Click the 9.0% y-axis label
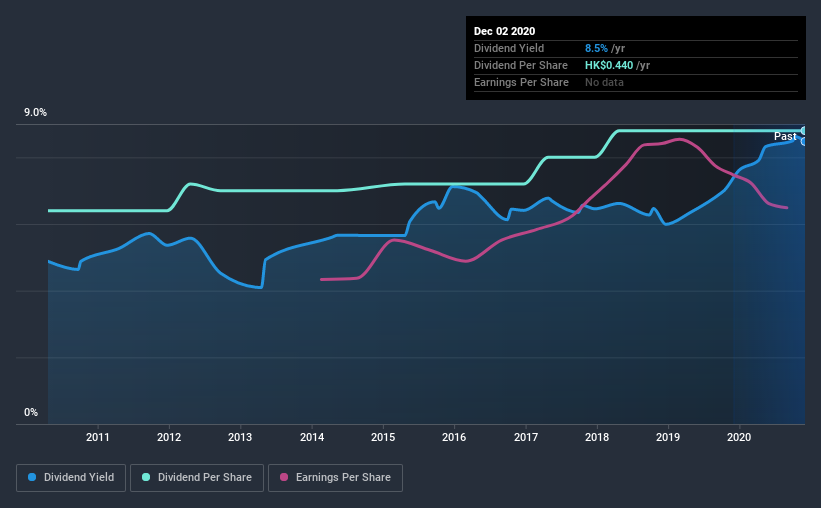Image resolution: width=821 pixels, height=508 pixels. (35, 113)
